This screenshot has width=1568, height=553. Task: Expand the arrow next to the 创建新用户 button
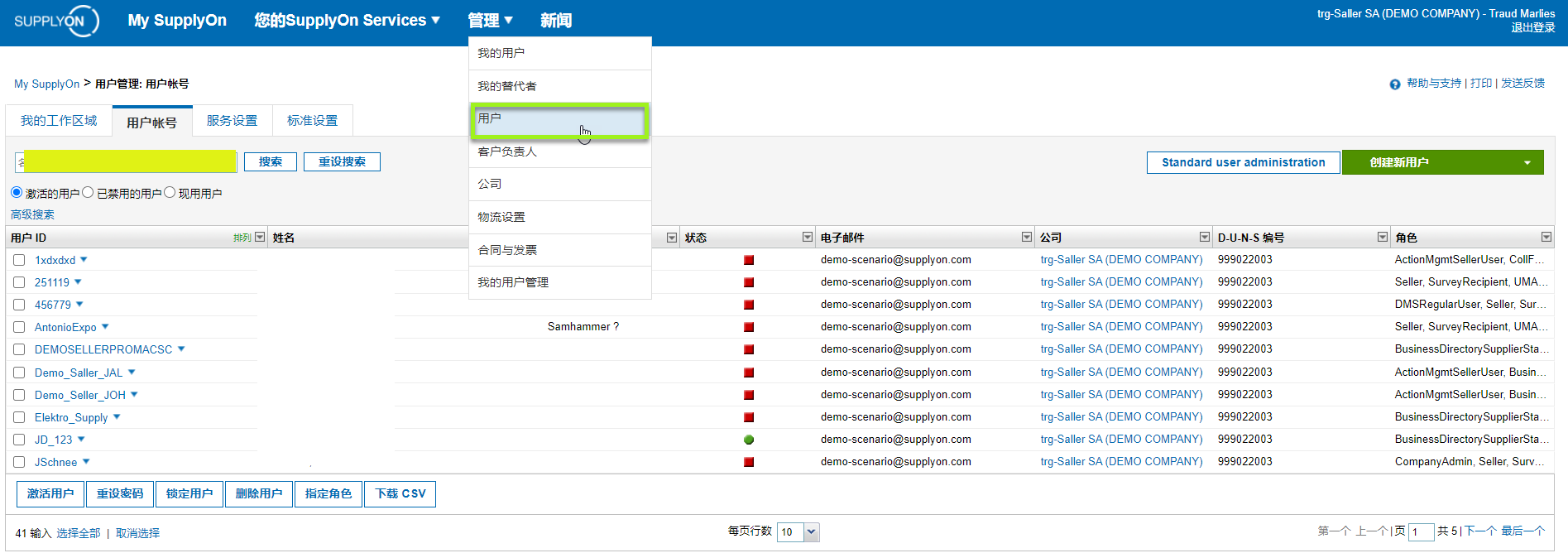tap(1527, 162)
